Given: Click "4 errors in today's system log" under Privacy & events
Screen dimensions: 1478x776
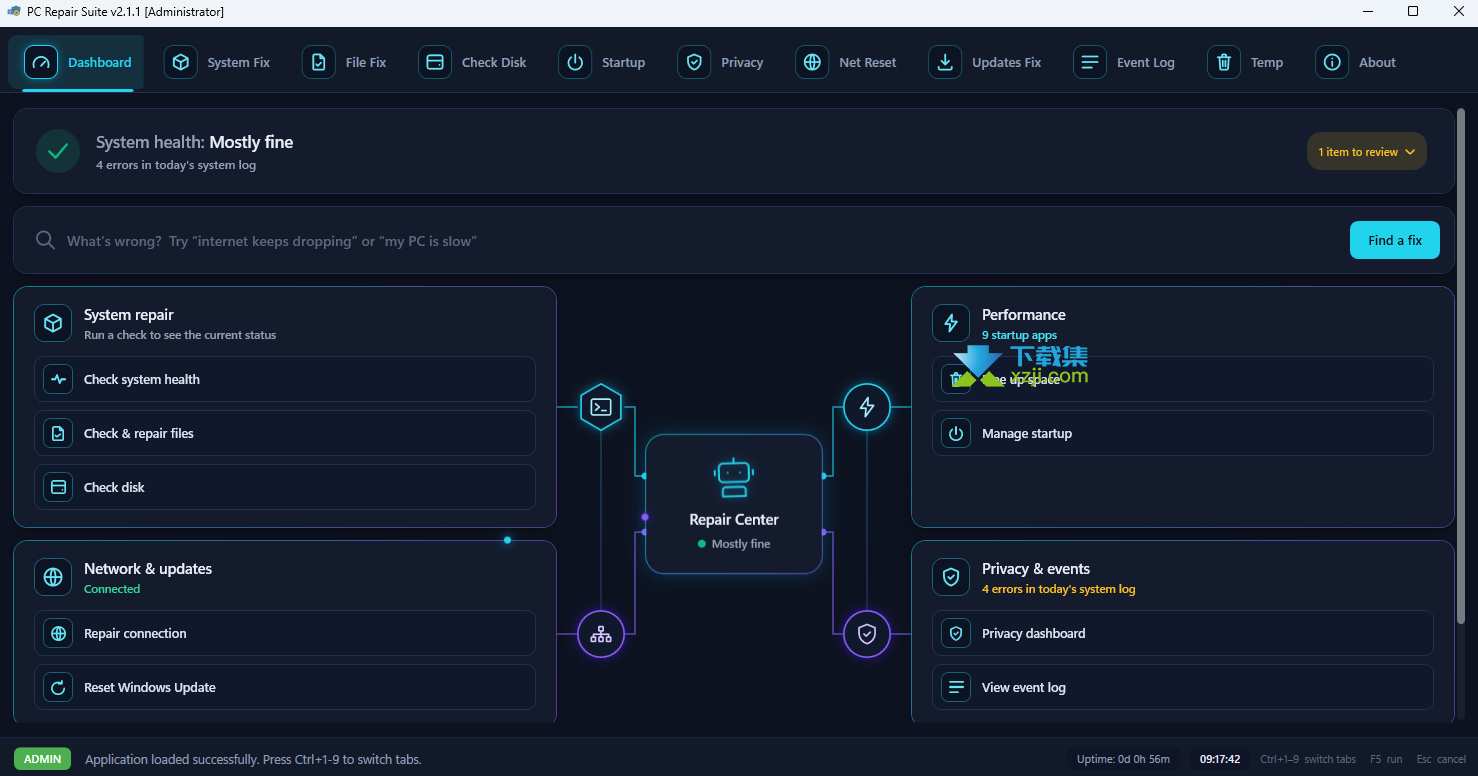Looking at the screenshot, I should point(1059,589).
